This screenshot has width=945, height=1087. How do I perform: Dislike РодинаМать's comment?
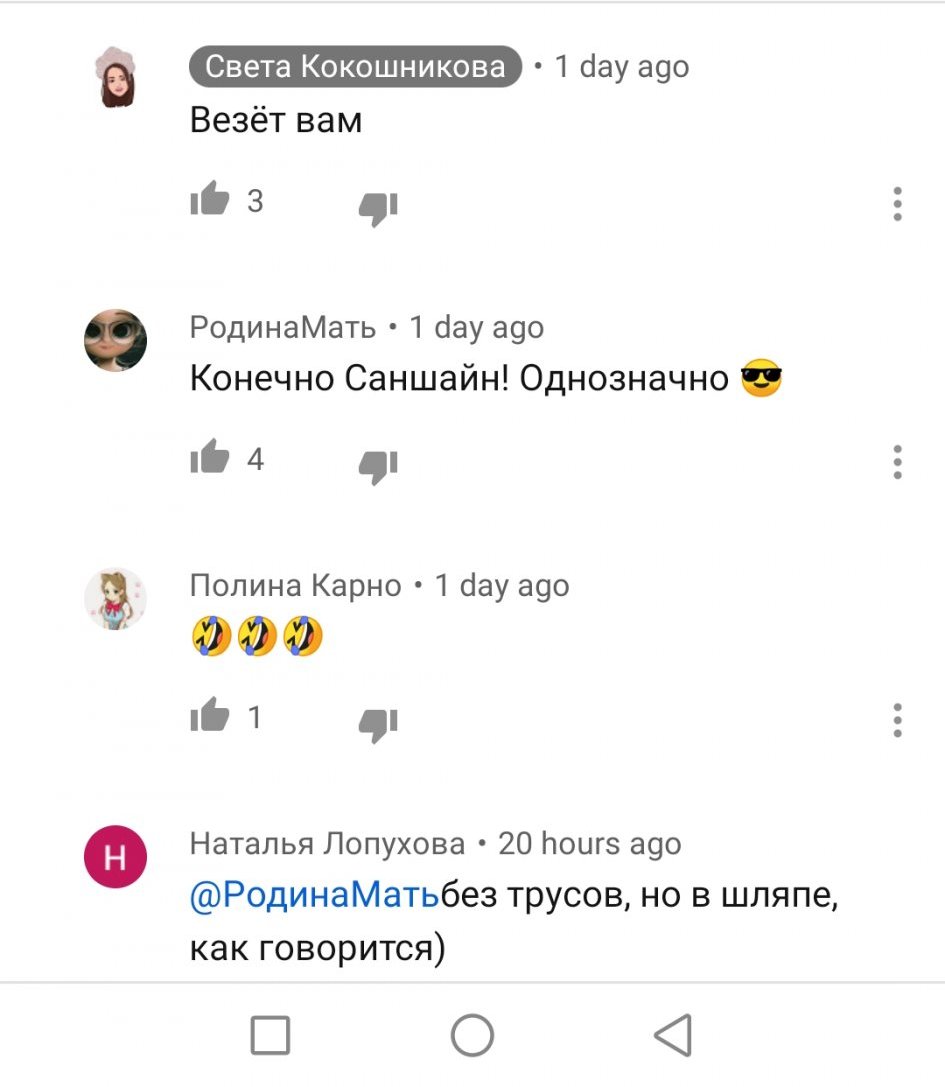(x=378, y=466)
